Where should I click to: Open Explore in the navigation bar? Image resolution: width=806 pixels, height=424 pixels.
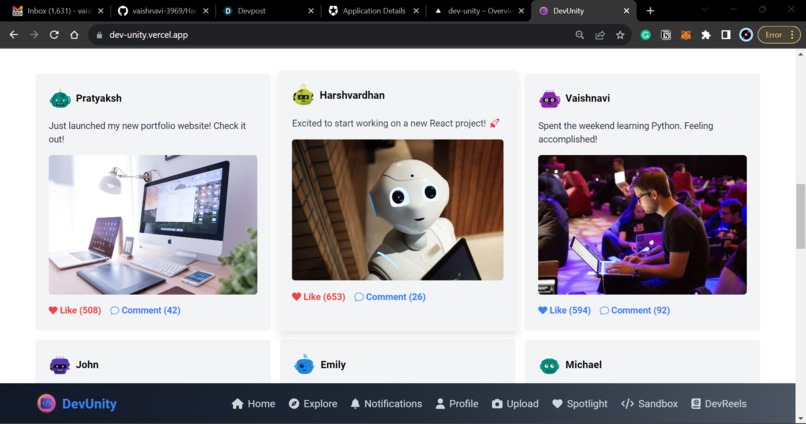point(313,404)
